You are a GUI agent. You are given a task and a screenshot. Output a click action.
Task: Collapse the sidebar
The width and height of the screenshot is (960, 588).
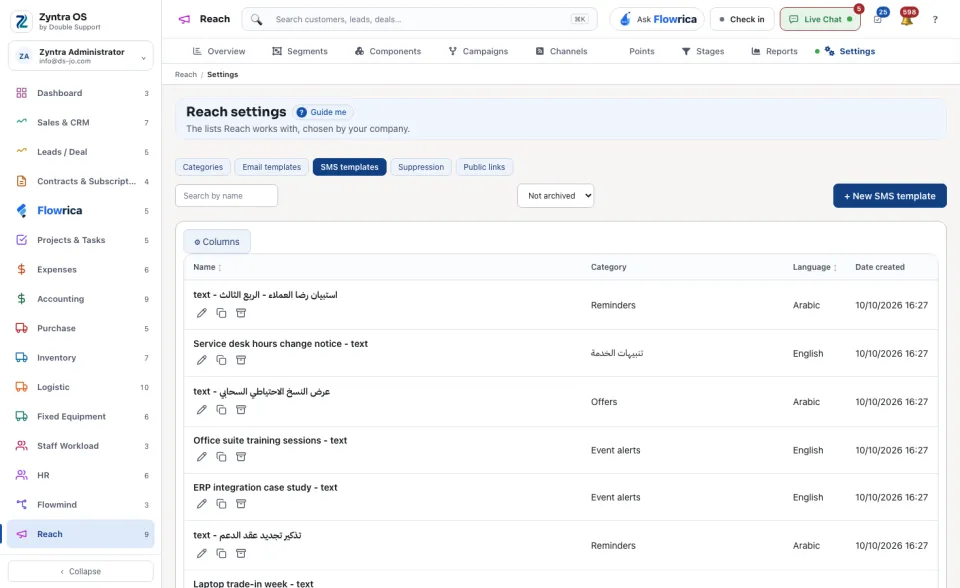[x=81, y=571]
